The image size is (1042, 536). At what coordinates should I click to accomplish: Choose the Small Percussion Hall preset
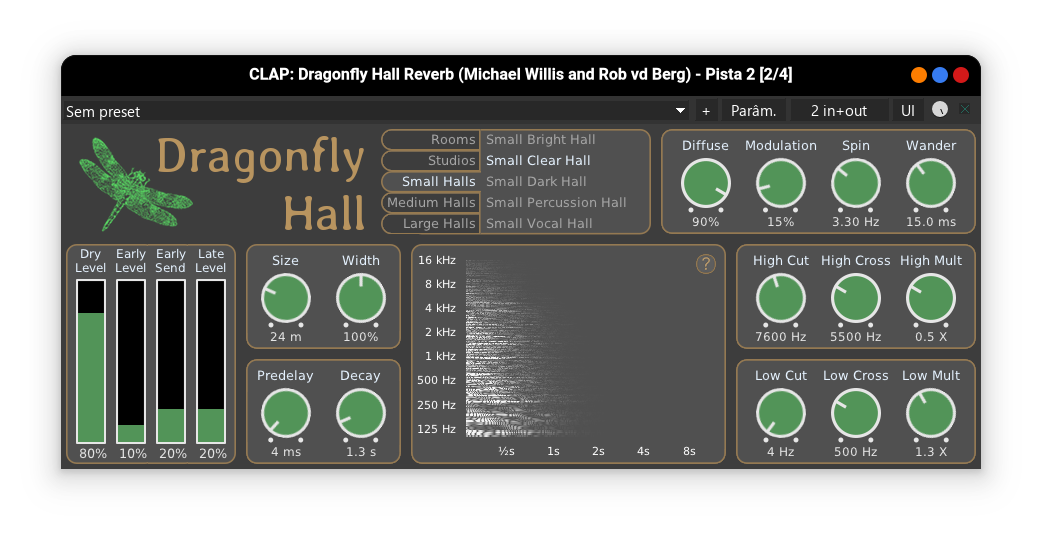point(556,203)
